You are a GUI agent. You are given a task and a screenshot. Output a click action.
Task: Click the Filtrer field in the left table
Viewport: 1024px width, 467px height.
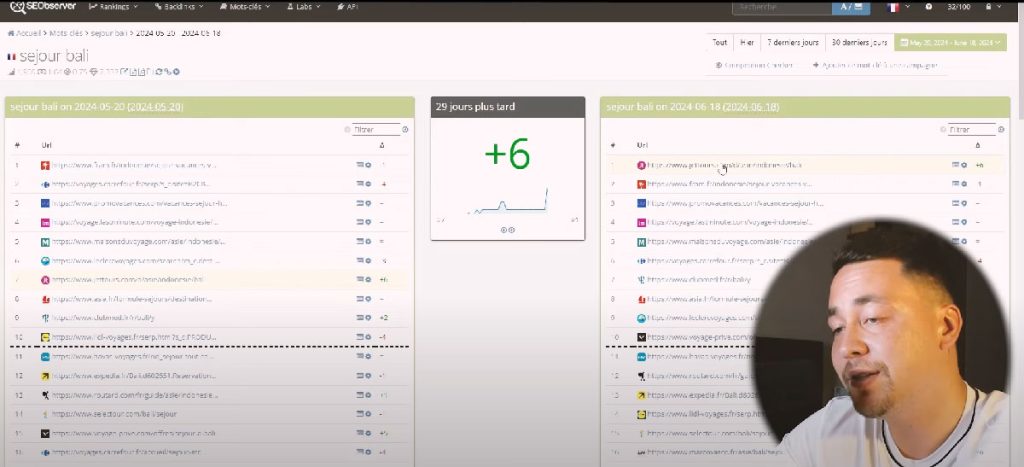376,129
